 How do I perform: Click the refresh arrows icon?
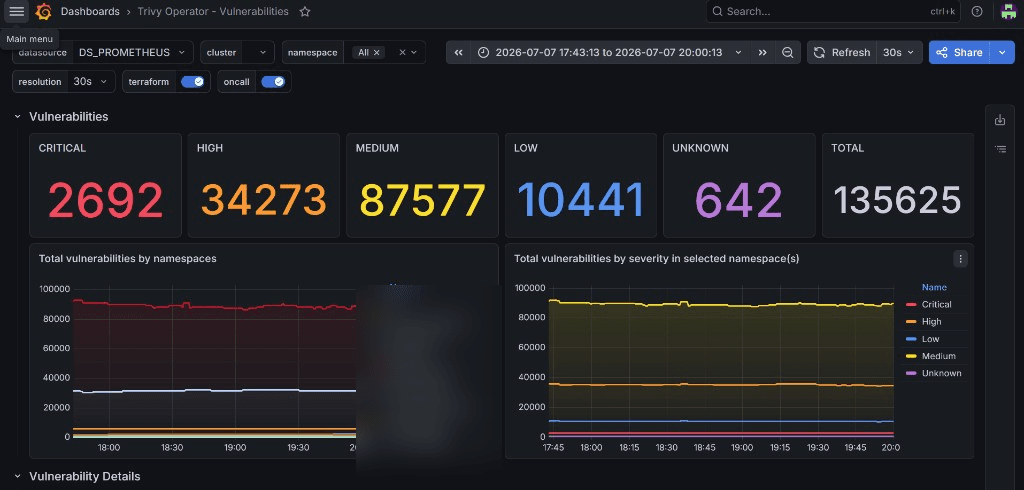pyautogui.click(x=819, y=52)
